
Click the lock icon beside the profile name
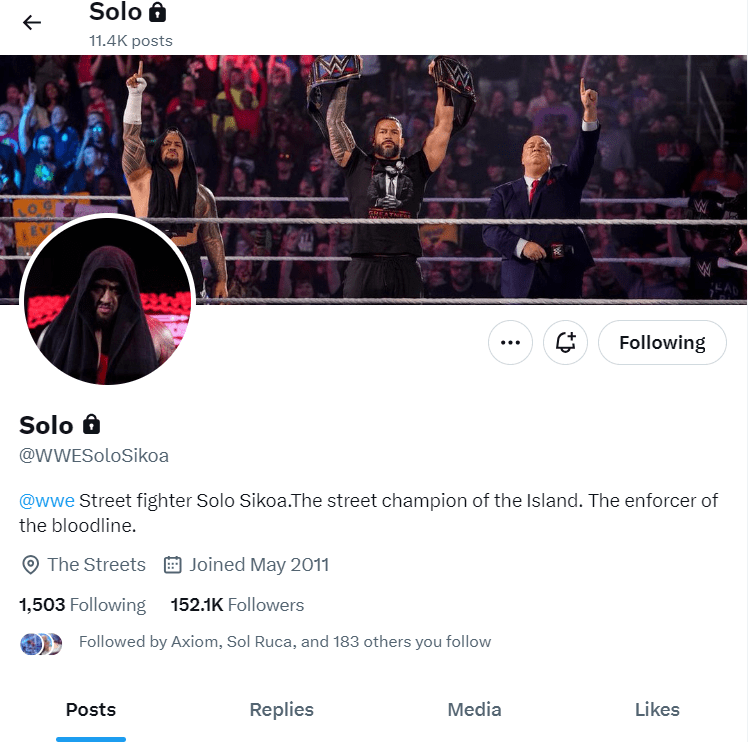(x=91, y=424)
